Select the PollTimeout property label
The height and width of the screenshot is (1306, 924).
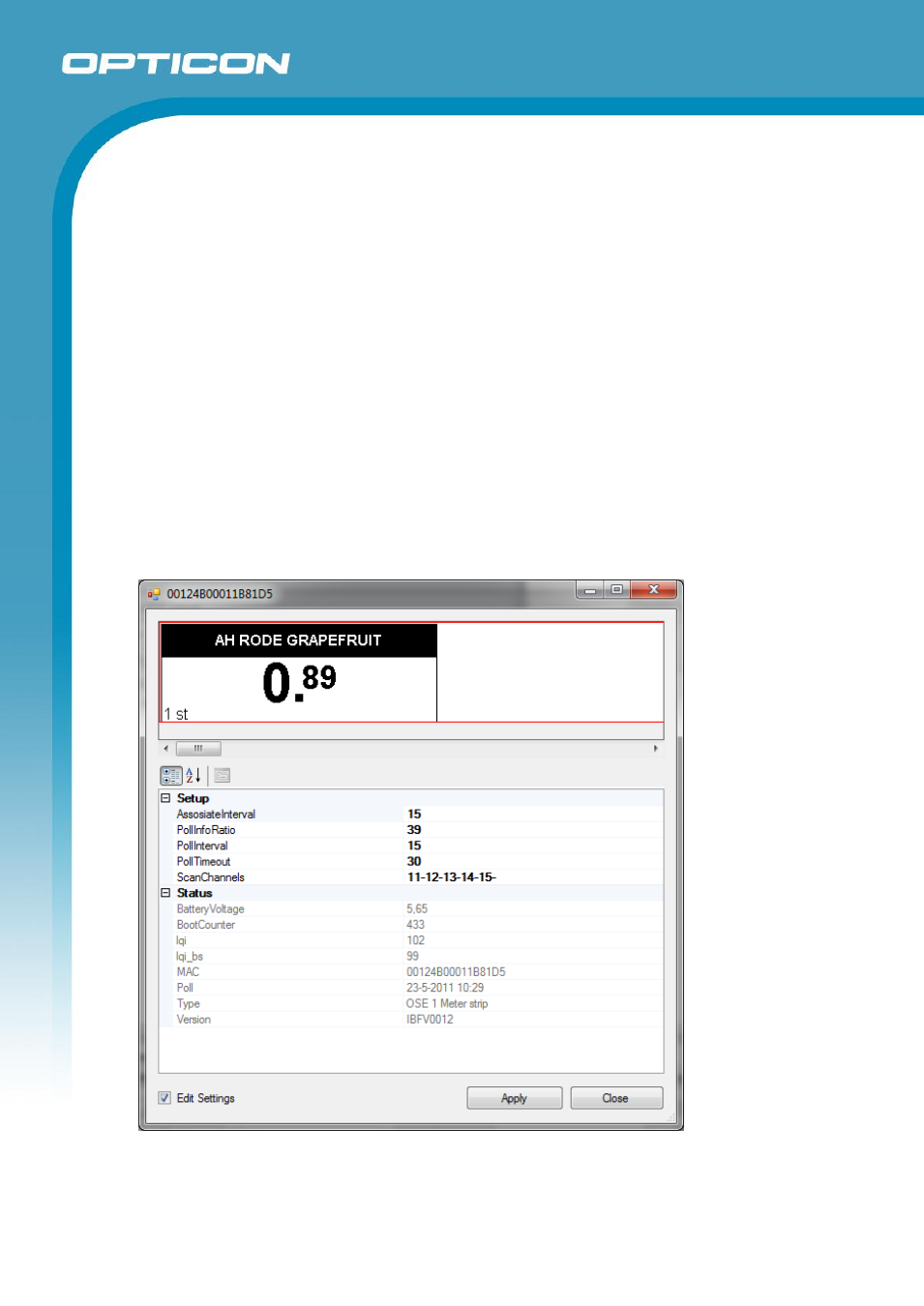[x=203, y=861]
